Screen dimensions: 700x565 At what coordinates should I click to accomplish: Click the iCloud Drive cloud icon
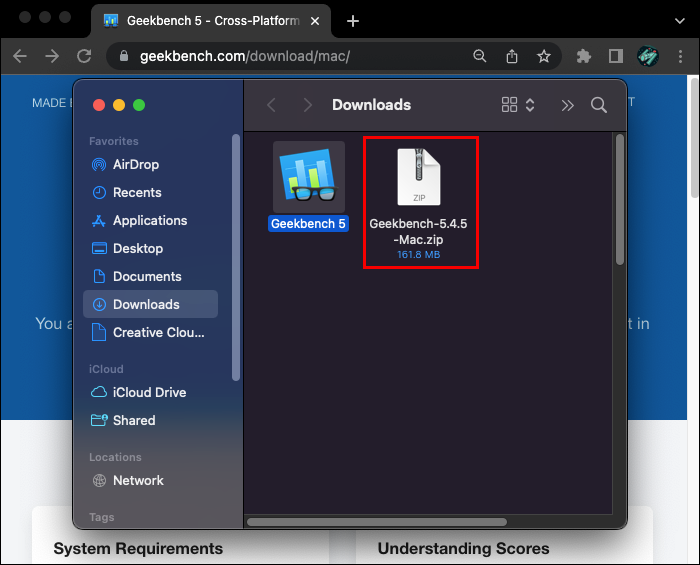click(x=99, y=392)
